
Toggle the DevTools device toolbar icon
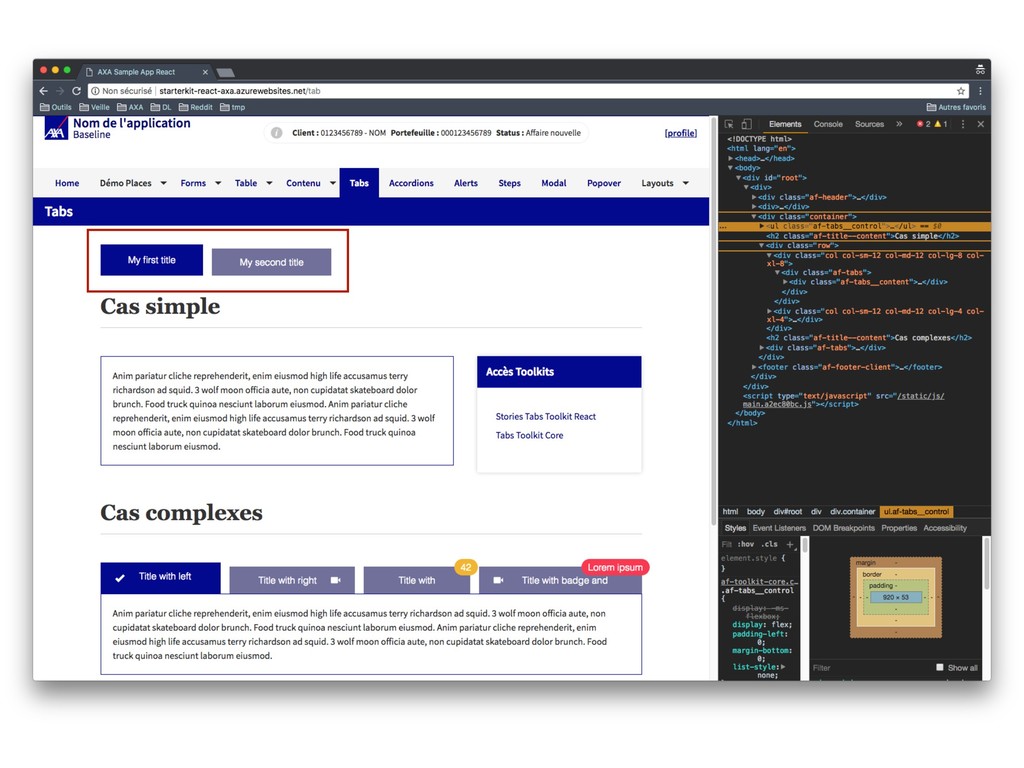(x=746, y=124)
